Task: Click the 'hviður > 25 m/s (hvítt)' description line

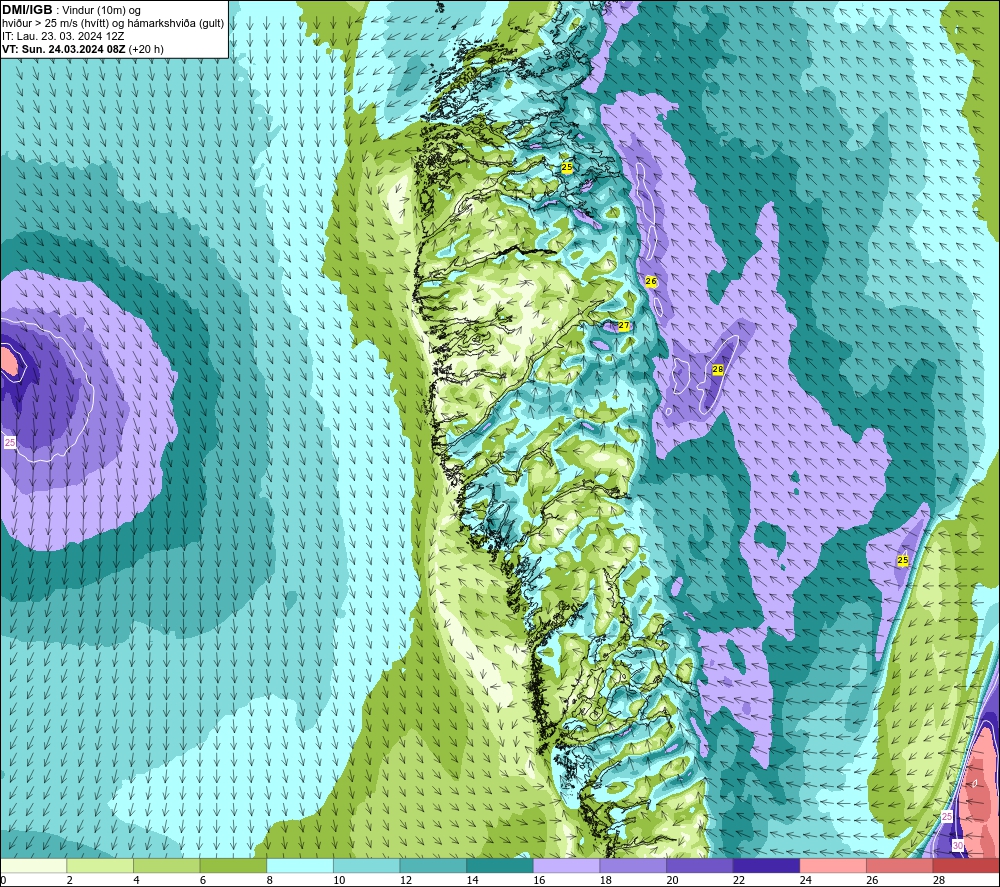Action: click(113, 24)
